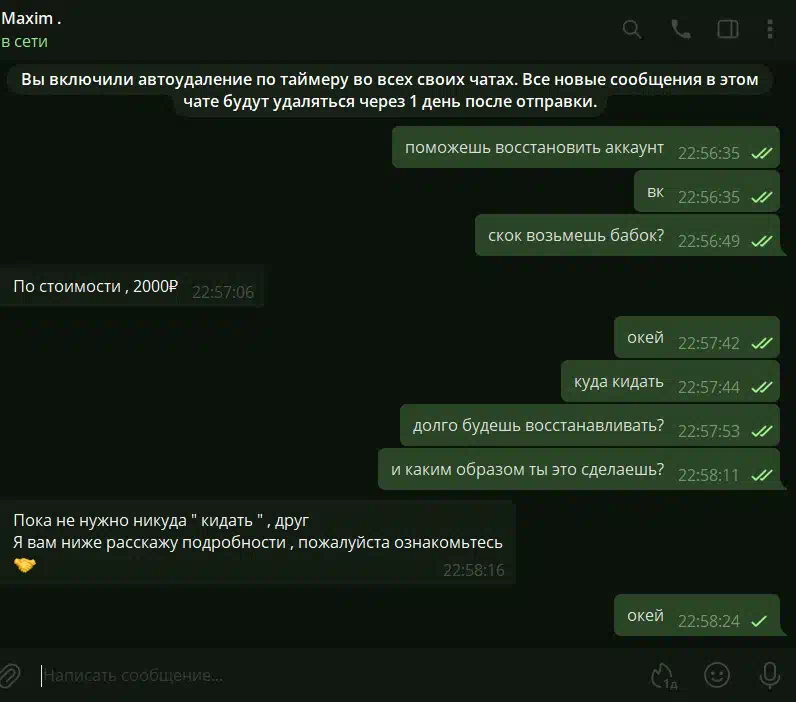Select the 'долго будешь восстанавливать?' message
The height and width of the screenshot is (702, 796).
589,425
